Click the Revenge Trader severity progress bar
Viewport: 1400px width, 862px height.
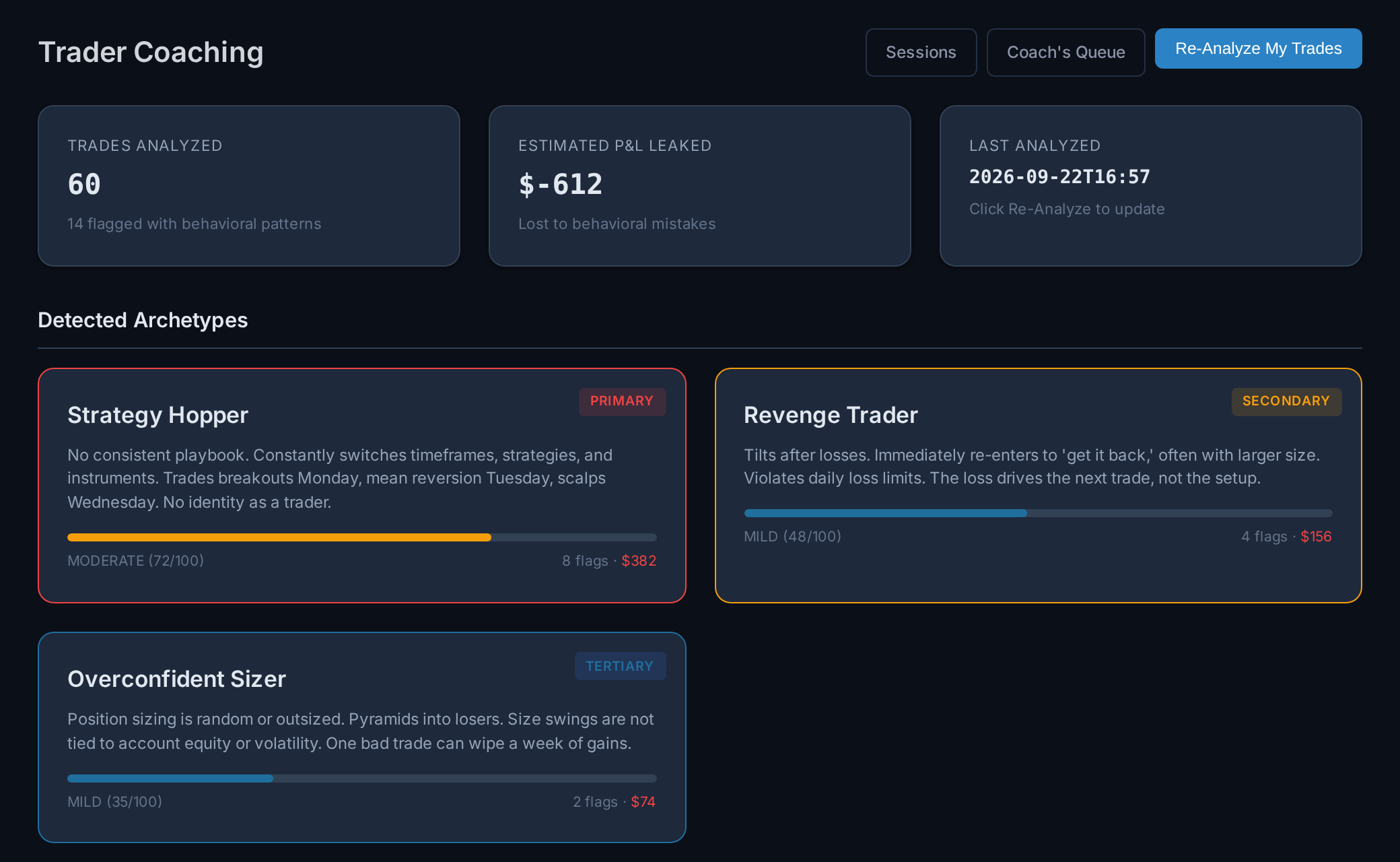point(1038,513)
